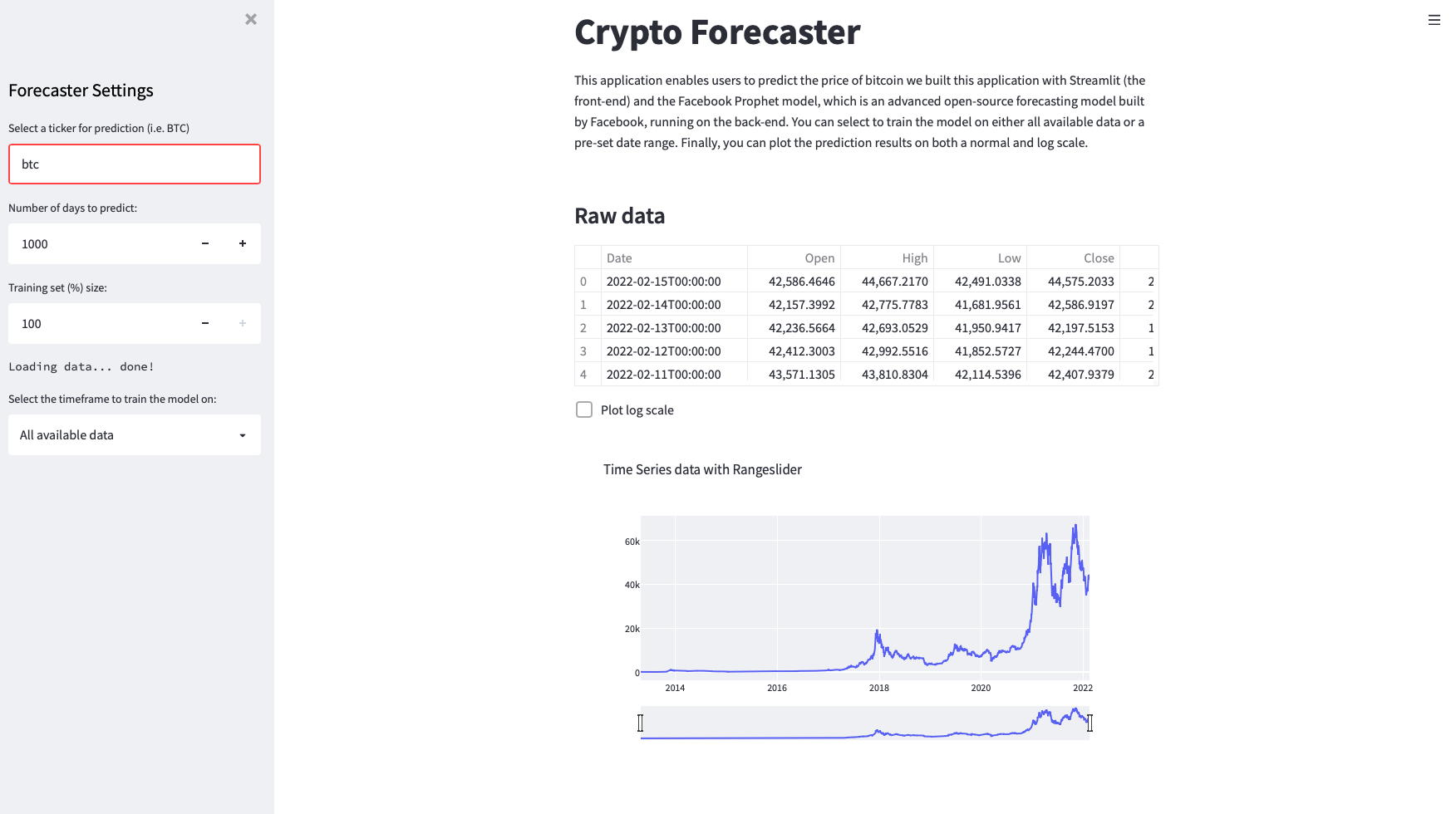Click the minus icon to decrease prediction days
The image size is (1456, 814).
204,243
